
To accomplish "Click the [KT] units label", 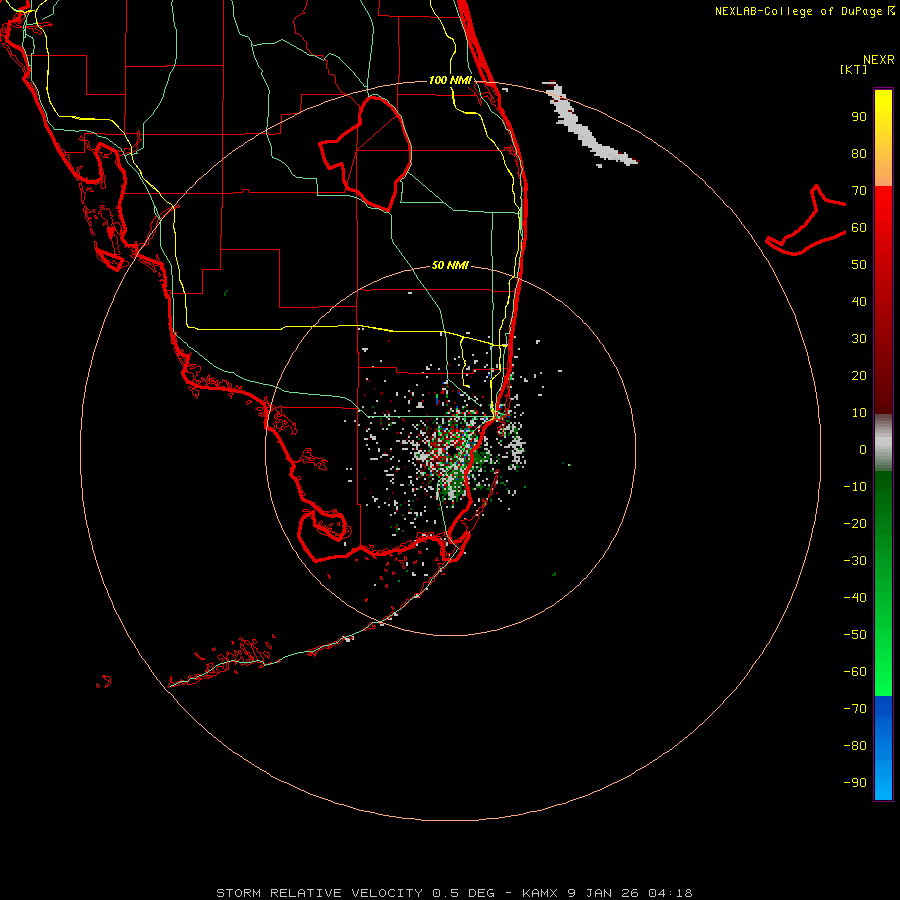I will pyautogui.click(x=853, y=69).
